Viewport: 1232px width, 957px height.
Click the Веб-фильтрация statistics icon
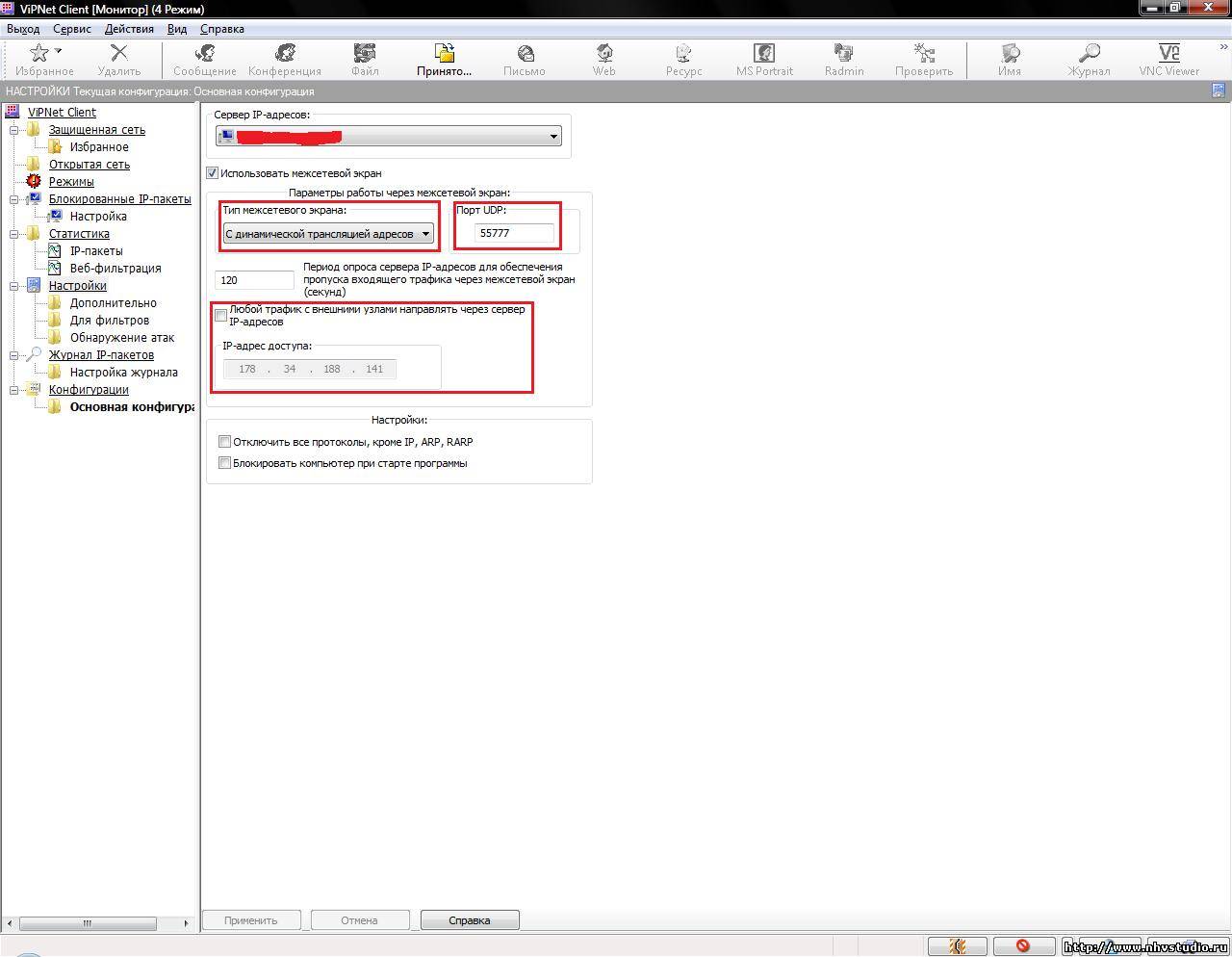coord(55,268)
